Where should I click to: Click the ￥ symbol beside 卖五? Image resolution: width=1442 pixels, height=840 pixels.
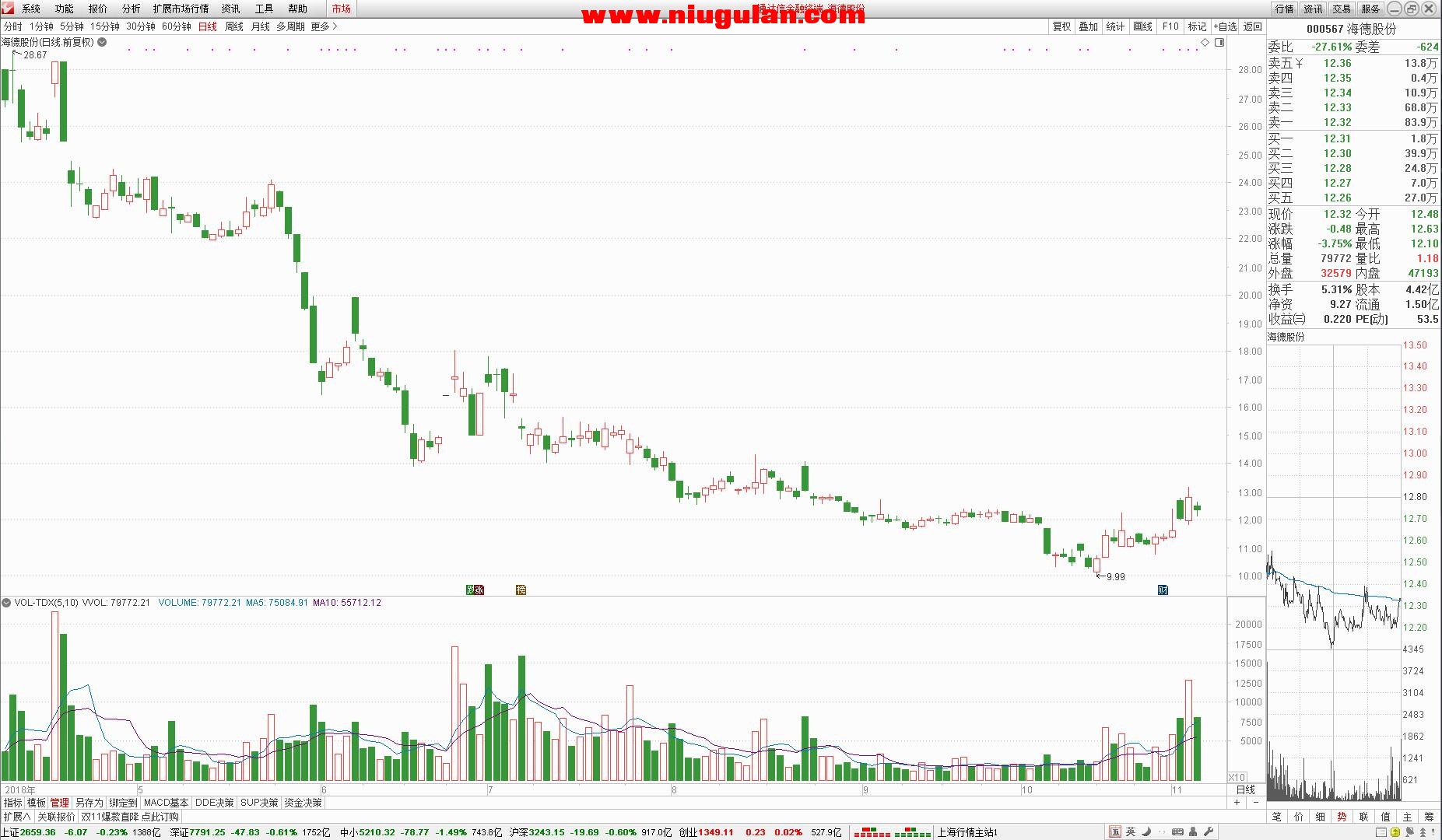(x=1299, y=63)
